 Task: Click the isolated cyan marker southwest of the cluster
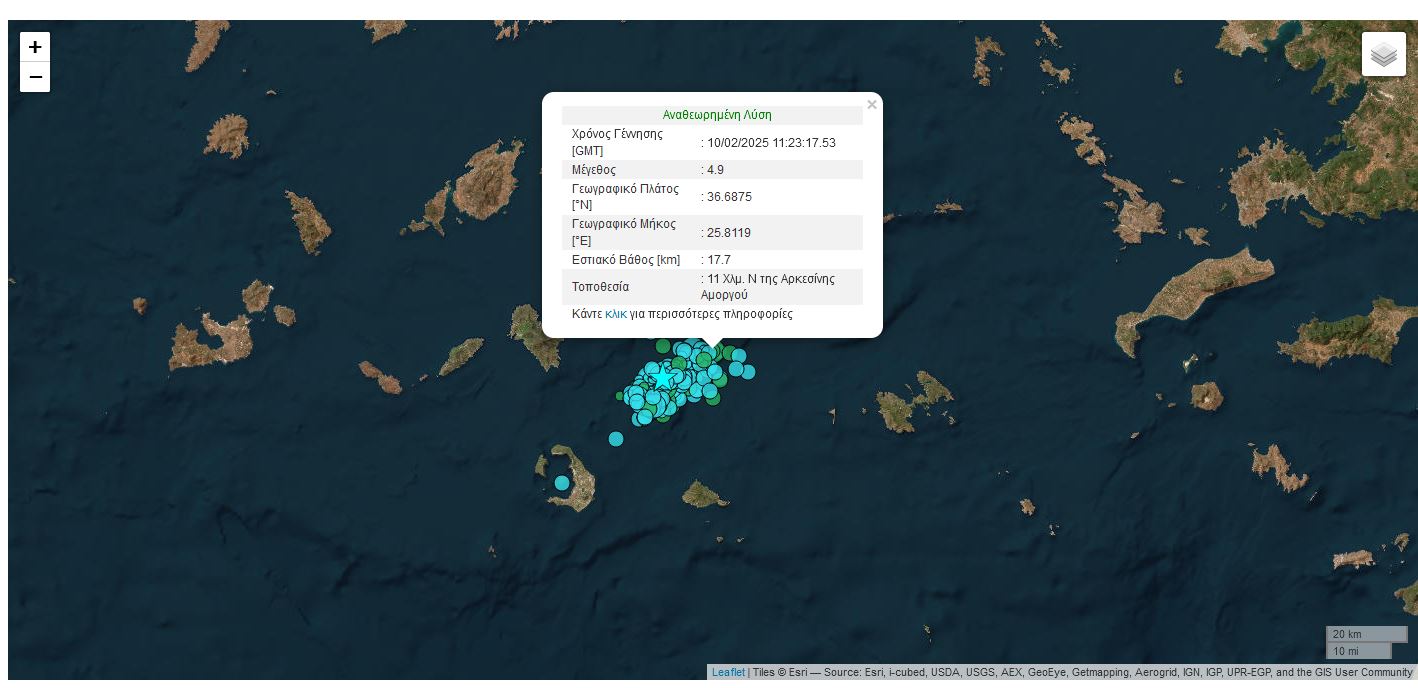pyautogui.click(x=616, y=439)
